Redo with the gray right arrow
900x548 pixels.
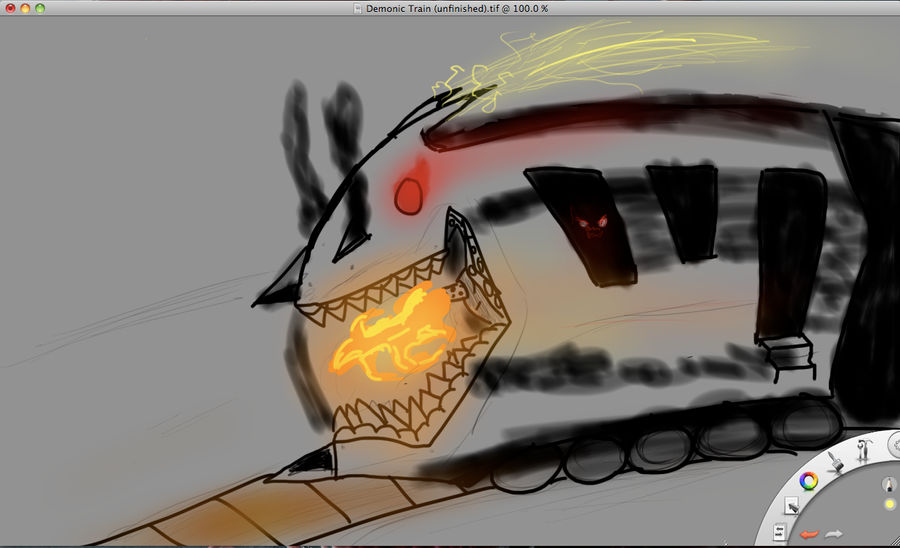[833, 534]
